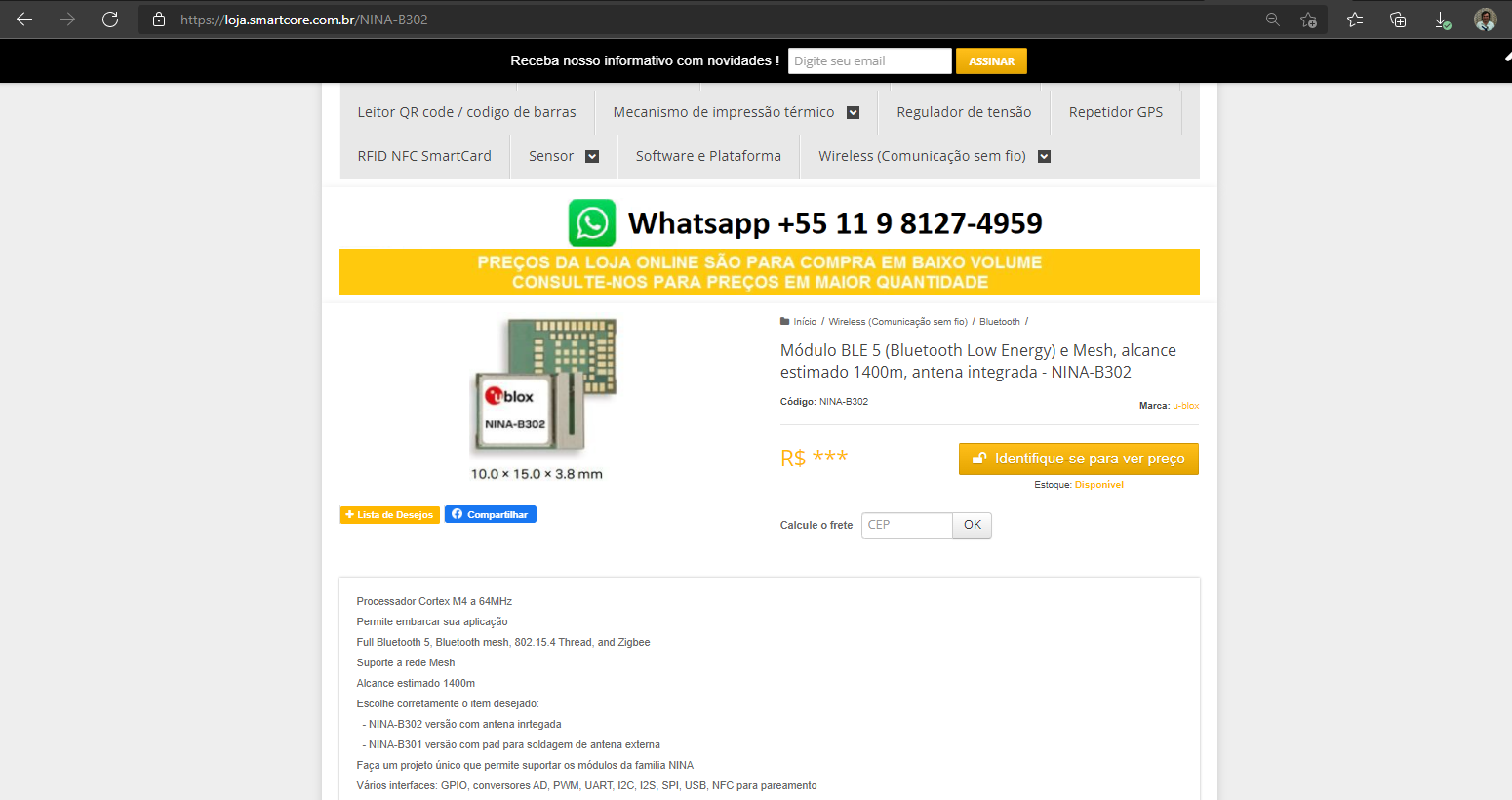Click the CEP shipping input field
The height and width of the screenshot is (800, 1512).
[x=906, y=525]
